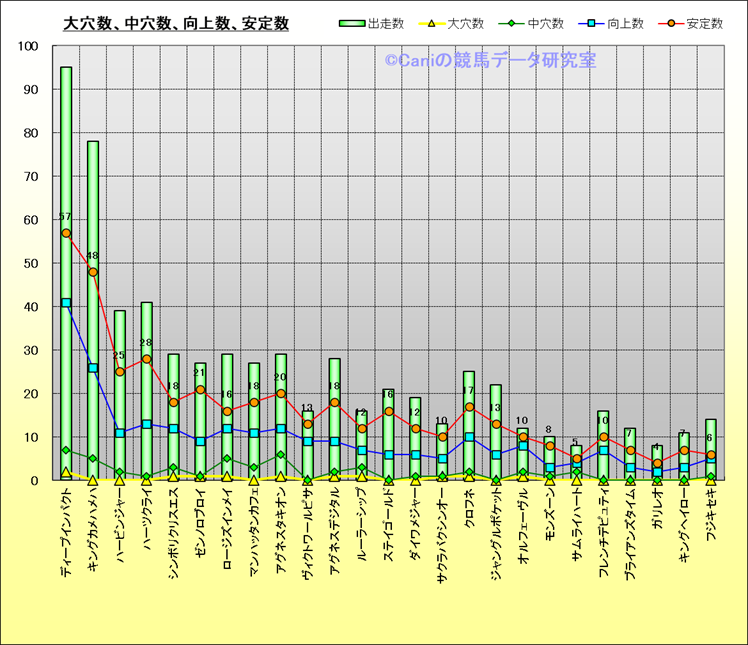The height and width of the screenshot is (645, 748).
Task: Select the orange 安定数 marker labeled 57
Action: tap(66, 233)
